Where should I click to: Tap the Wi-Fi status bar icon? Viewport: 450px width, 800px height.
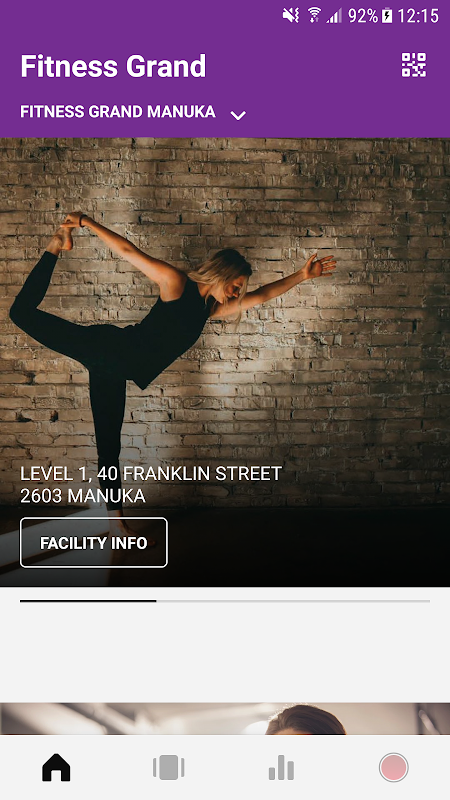click(314, 15)
